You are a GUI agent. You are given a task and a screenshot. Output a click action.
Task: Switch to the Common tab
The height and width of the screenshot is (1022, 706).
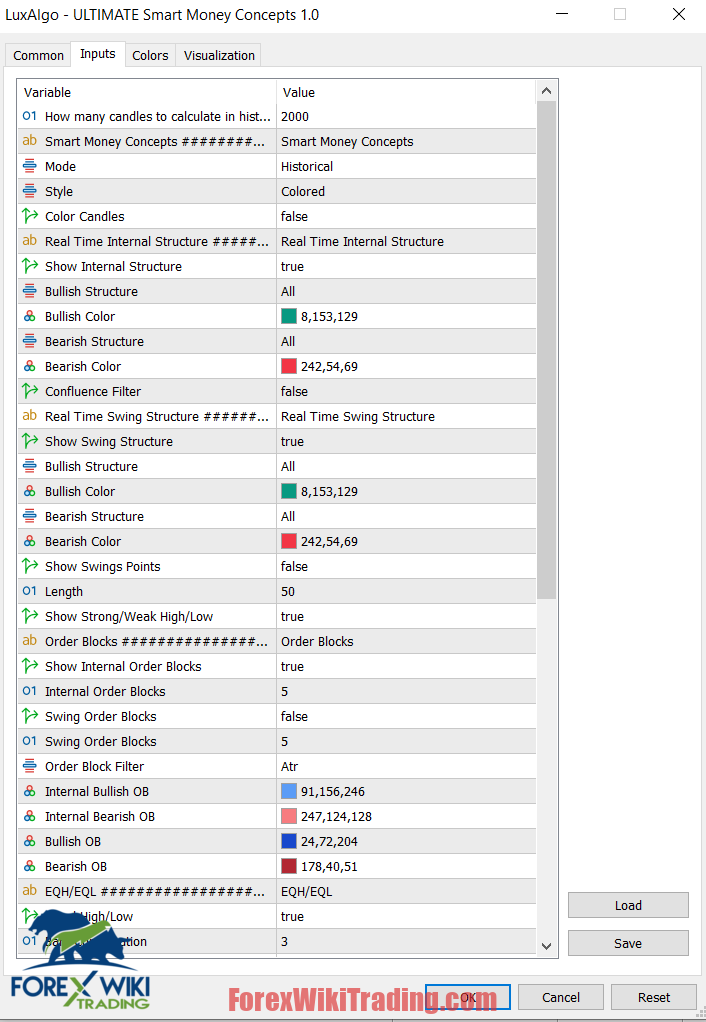coord(38,55)
